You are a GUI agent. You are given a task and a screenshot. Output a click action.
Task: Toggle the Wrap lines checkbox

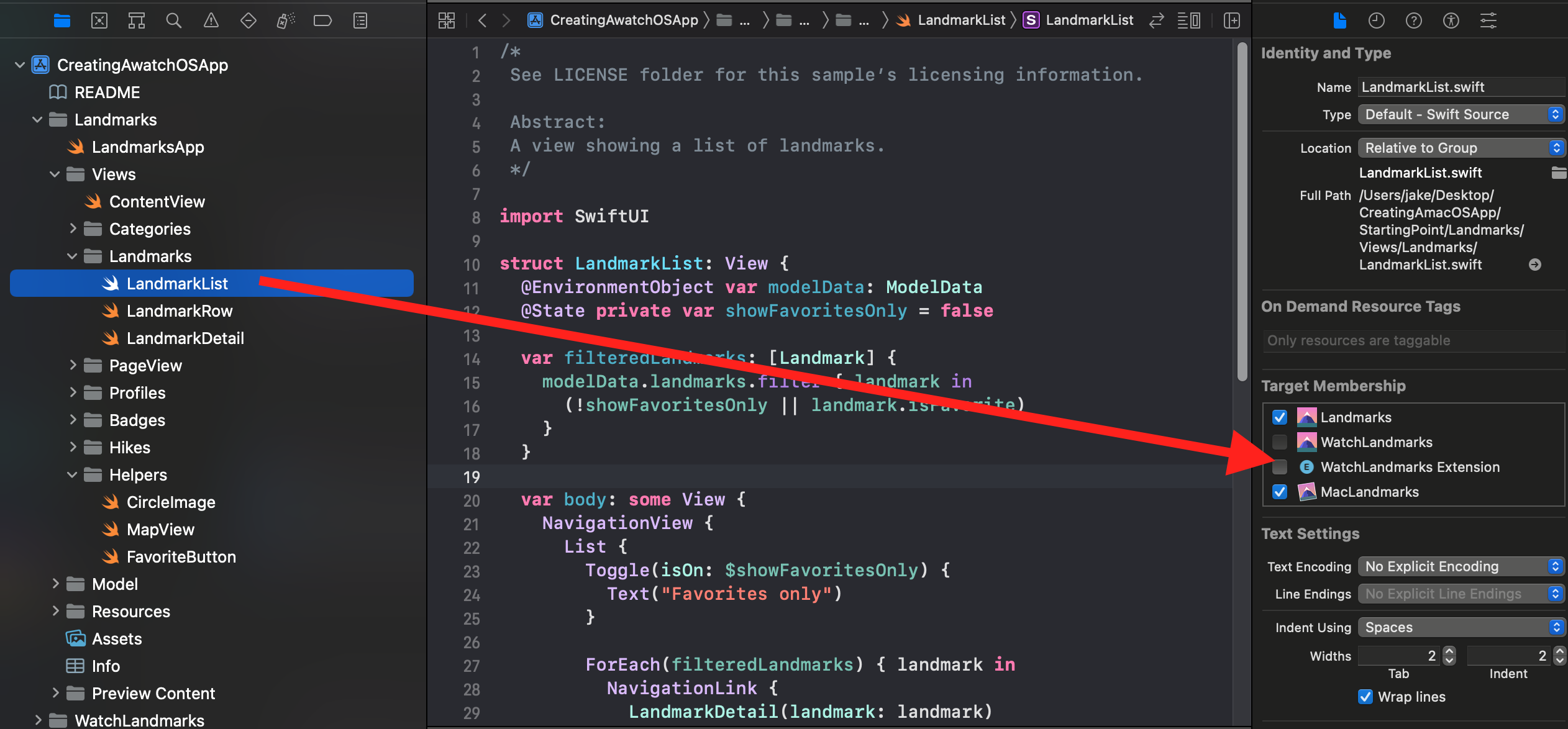1365,697
